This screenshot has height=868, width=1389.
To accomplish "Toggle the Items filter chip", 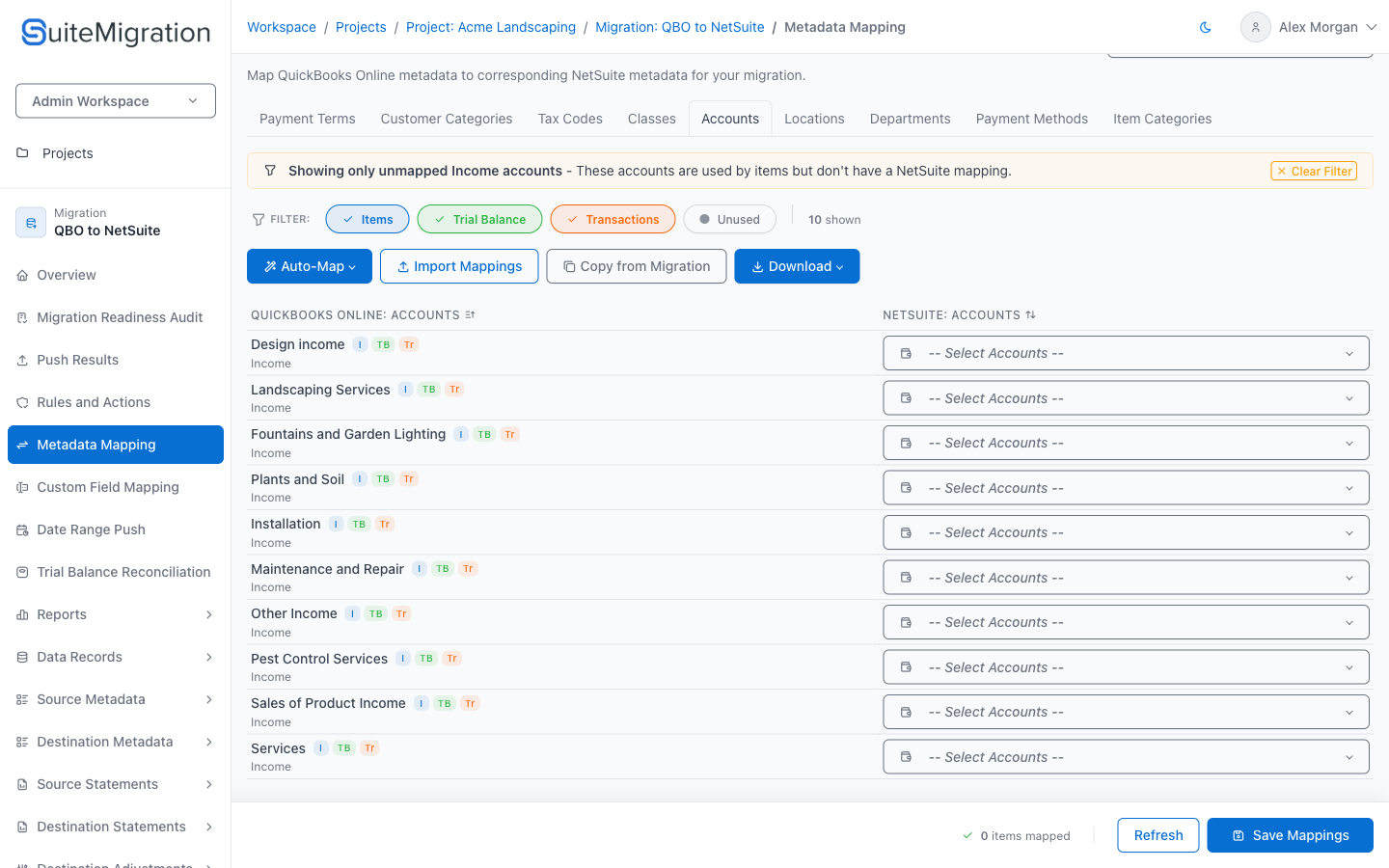I will coord(368,219).
